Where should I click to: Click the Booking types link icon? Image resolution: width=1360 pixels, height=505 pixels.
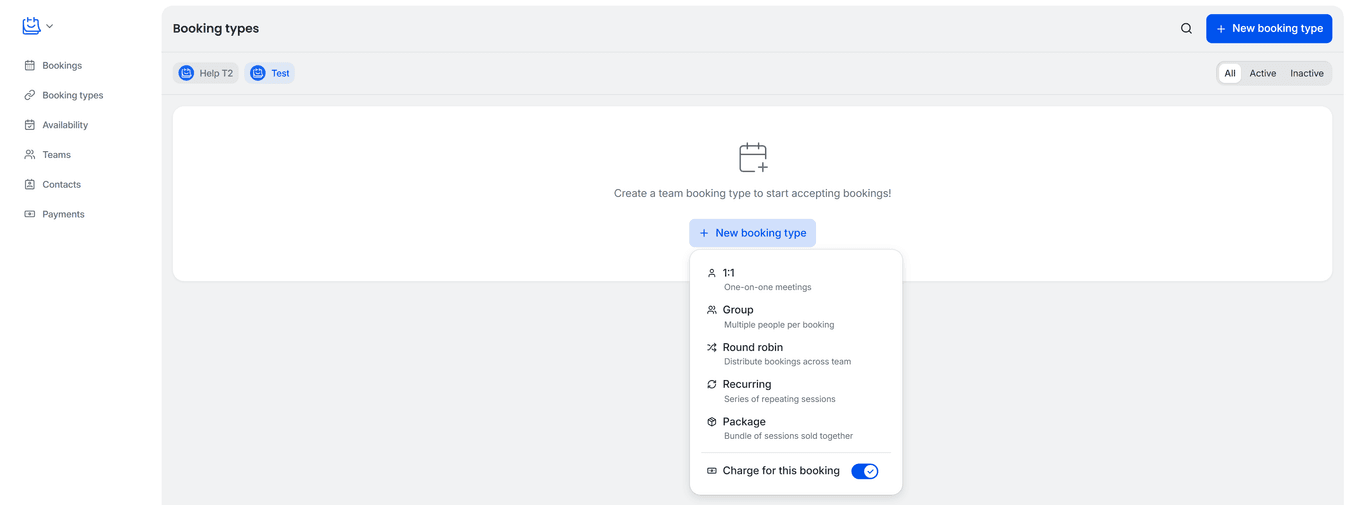click(30, 95)
